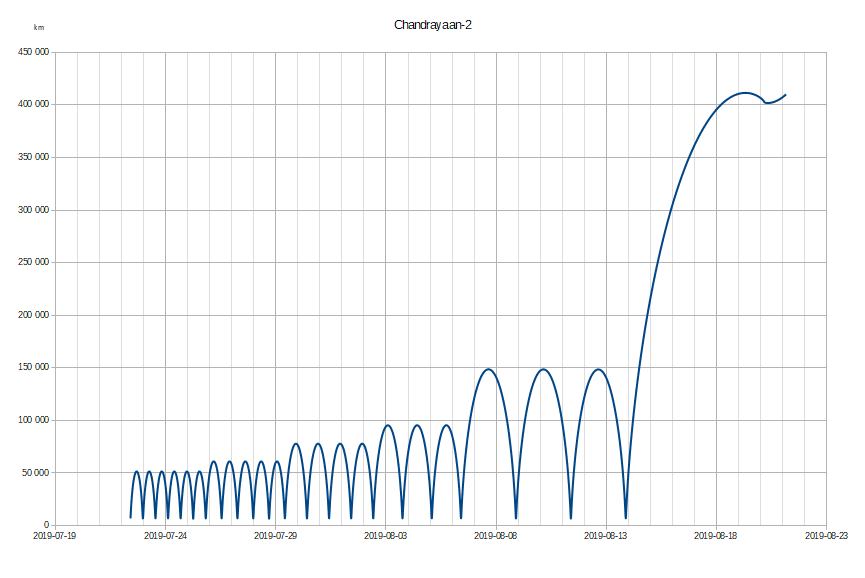
Task: Select the "400 000" y-axis label
Action: (x=34, y=104)
